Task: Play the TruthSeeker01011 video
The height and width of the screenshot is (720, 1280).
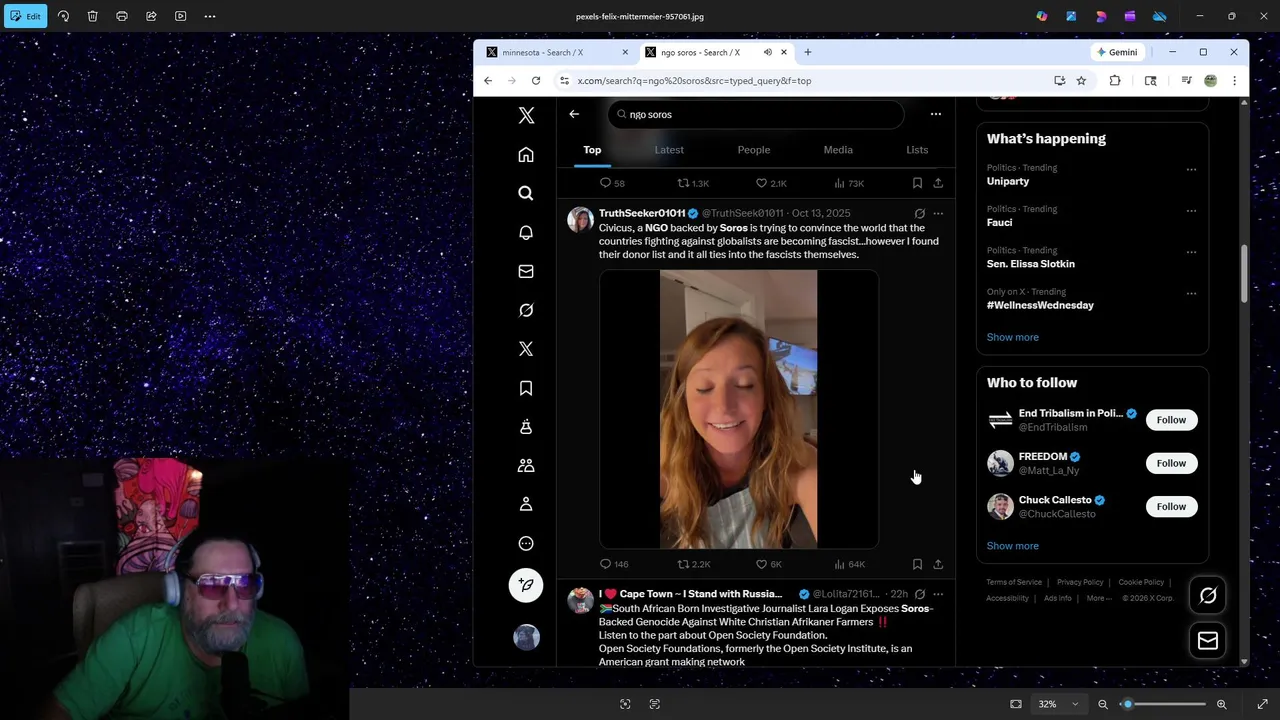Action: pyautogui.click(x=739, y=409)
